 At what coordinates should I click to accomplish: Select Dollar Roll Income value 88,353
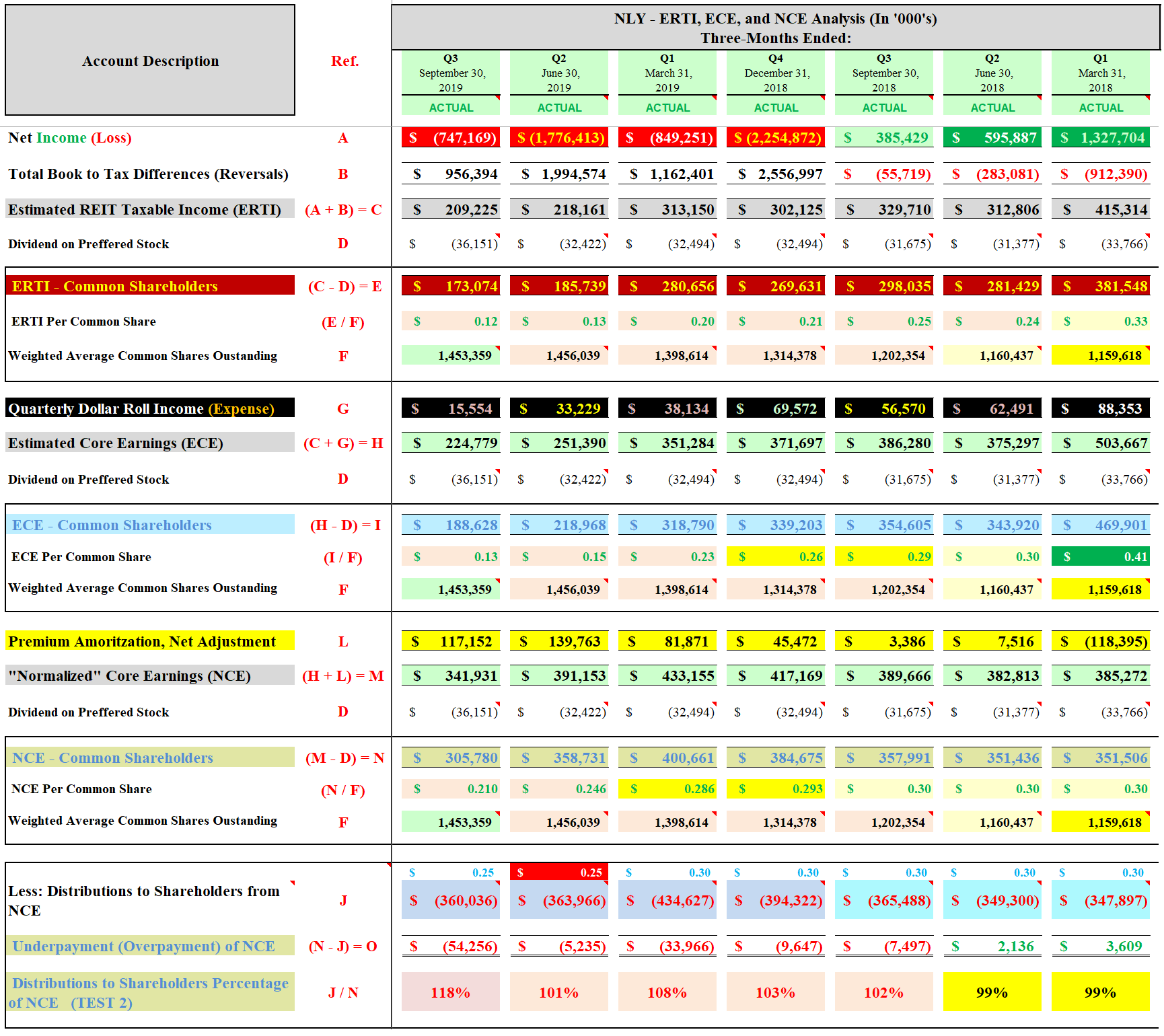(x=1101, y=408)
